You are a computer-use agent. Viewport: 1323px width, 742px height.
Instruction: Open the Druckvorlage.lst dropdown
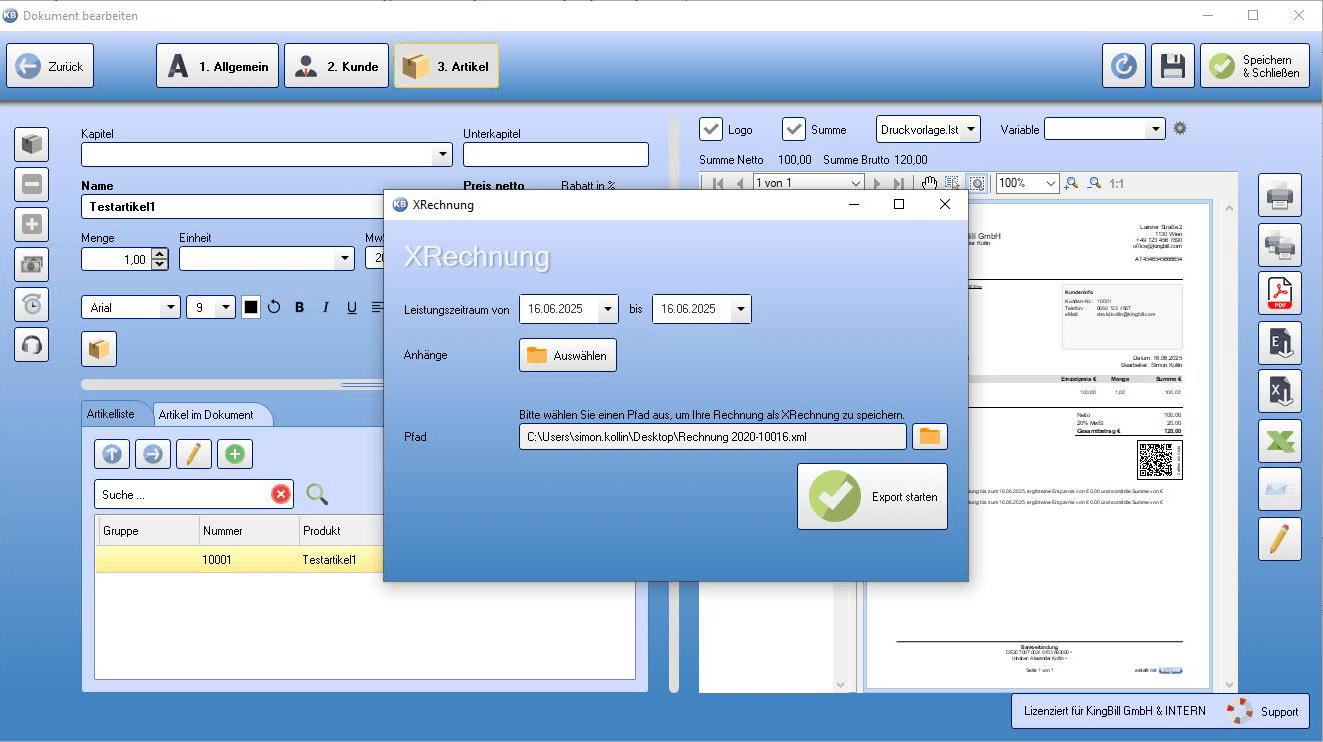(971, 129)
